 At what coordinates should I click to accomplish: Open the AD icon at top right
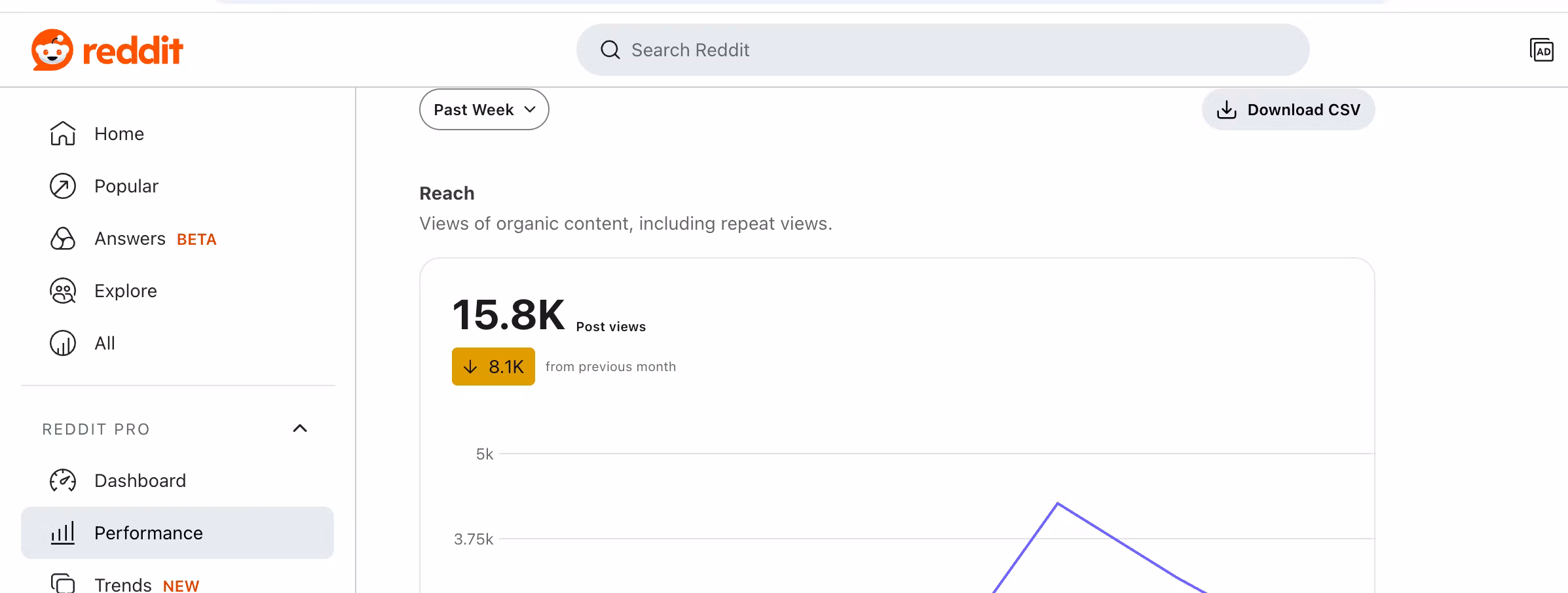click(x=1542, y=50)
